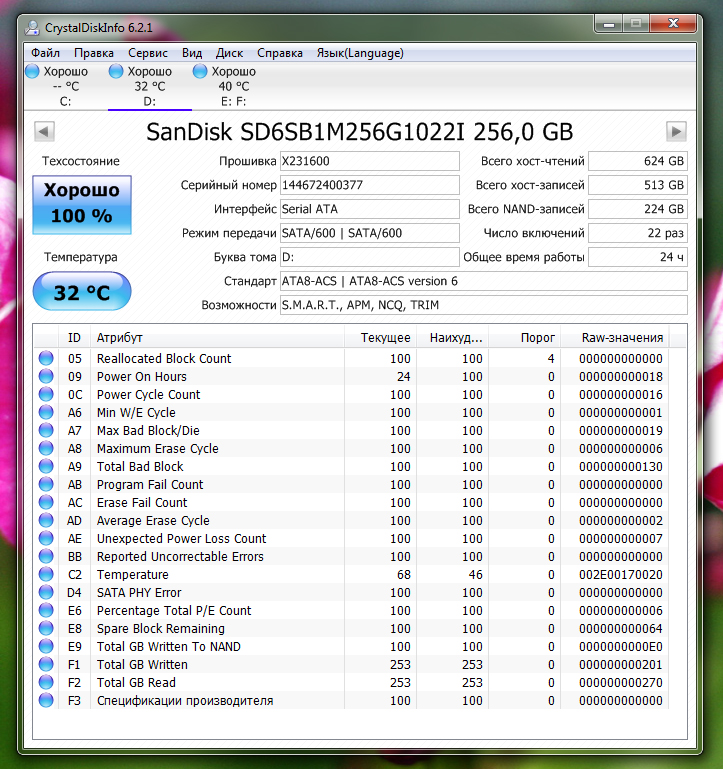
Task: Click raw value 000000000130 in Total Bad Block row
Action: point(620,466)
